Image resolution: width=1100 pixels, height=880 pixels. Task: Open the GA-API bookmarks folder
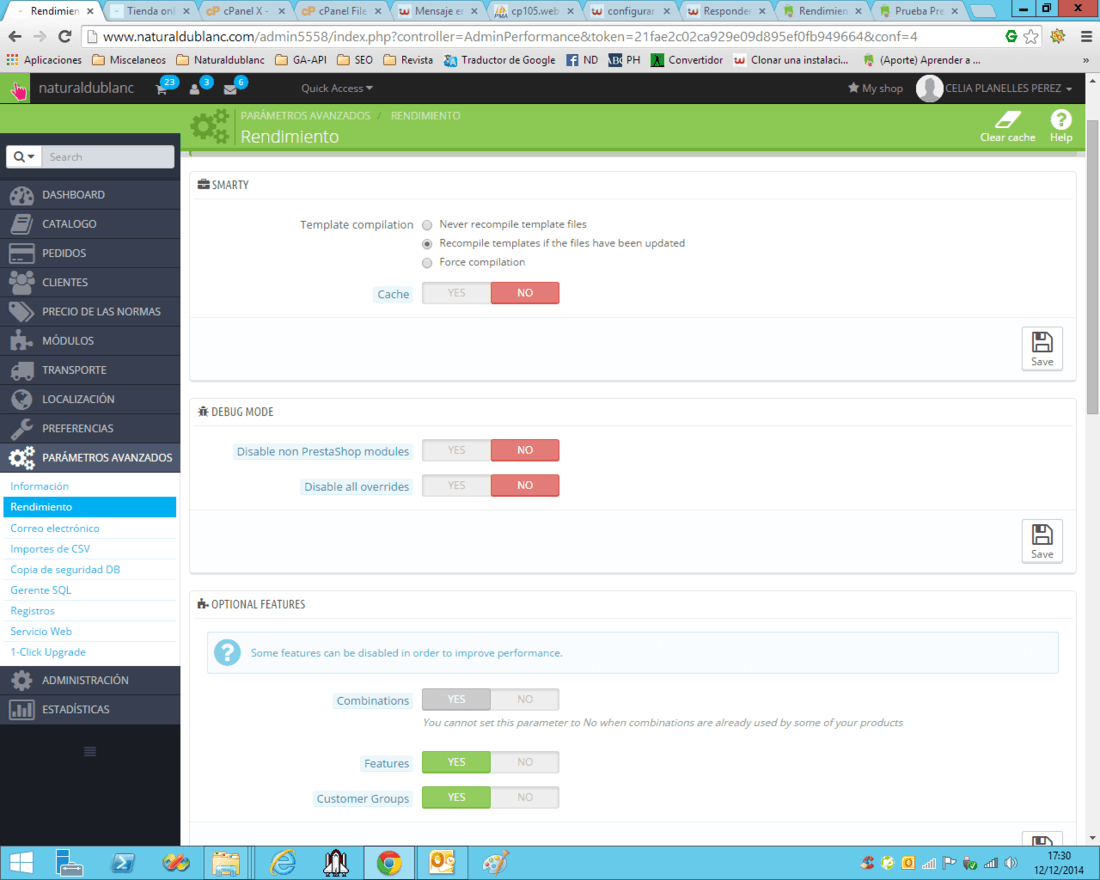[301, 60]
